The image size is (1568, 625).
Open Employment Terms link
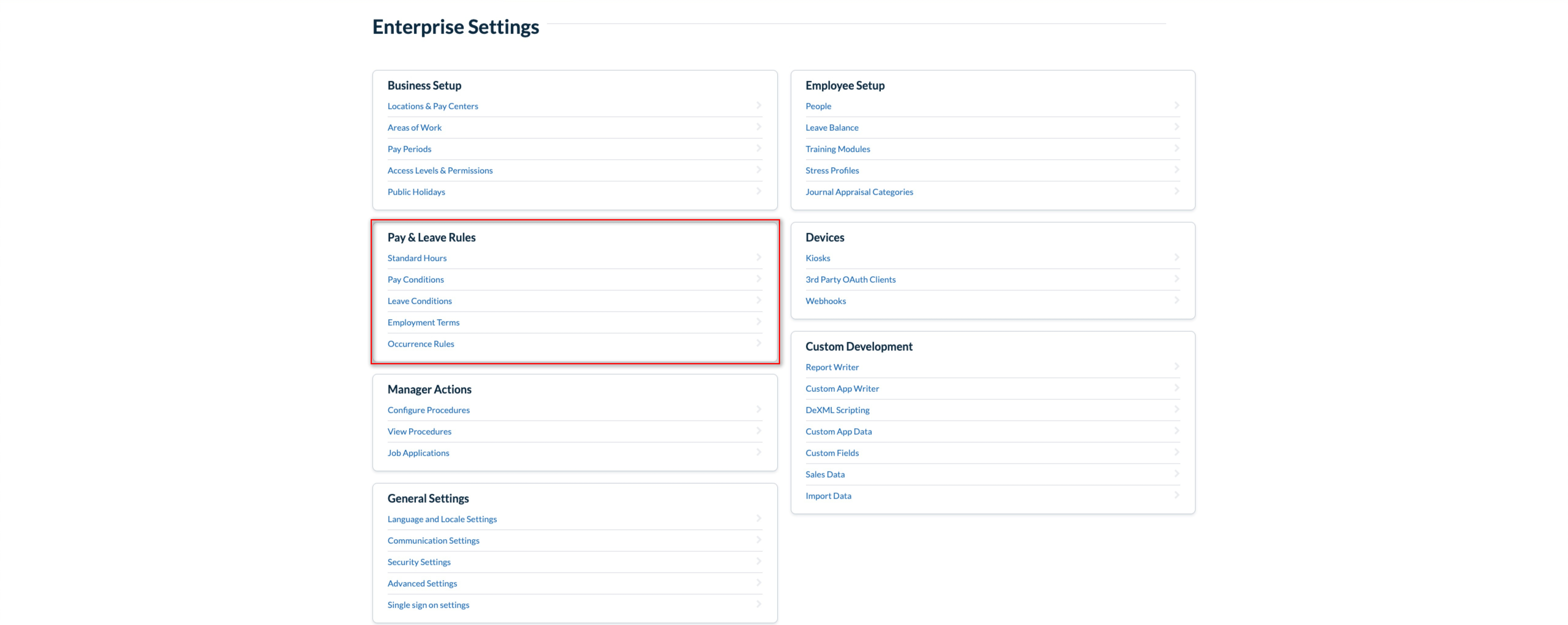click(423, 322)
